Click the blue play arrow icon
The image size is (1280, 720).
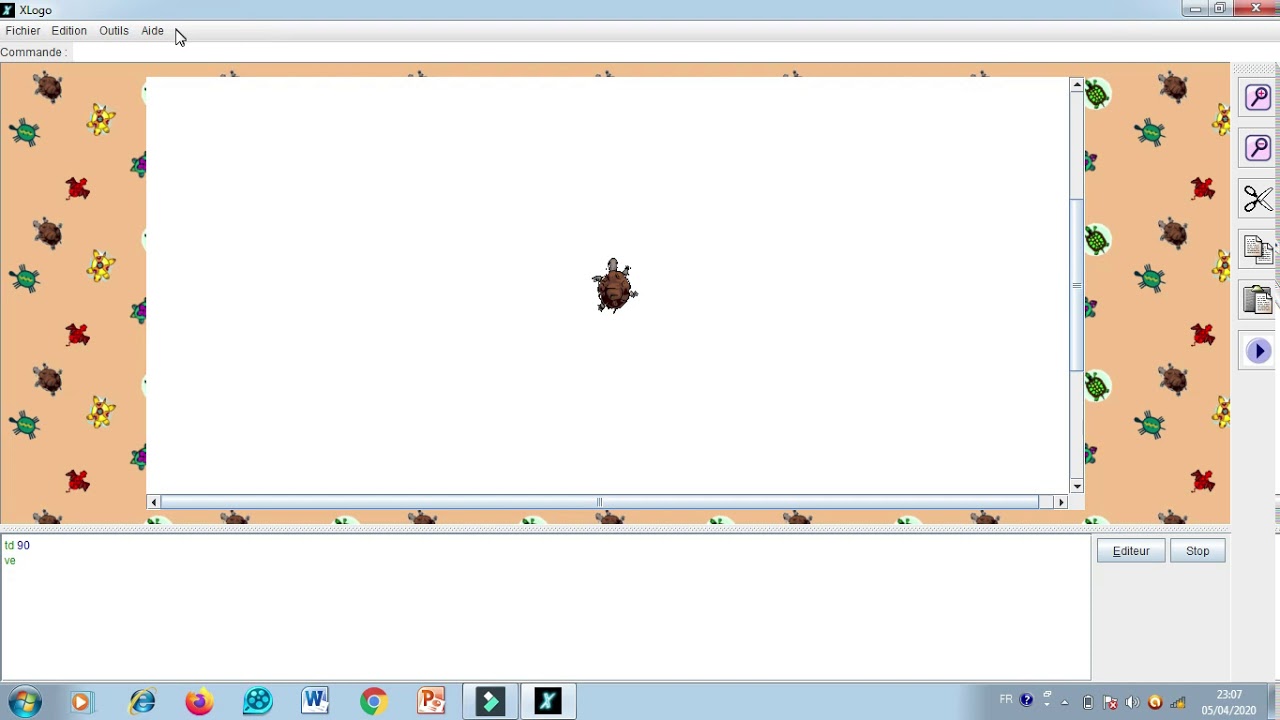click(1258, 351)
